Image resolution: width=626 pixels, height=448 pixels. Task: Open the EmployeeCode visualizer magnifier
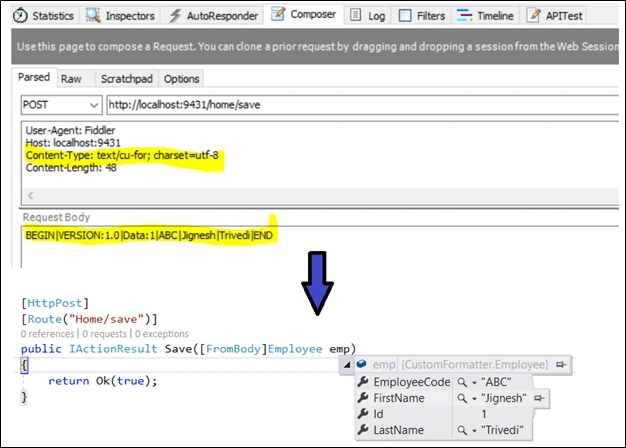(x=462, y=382)
